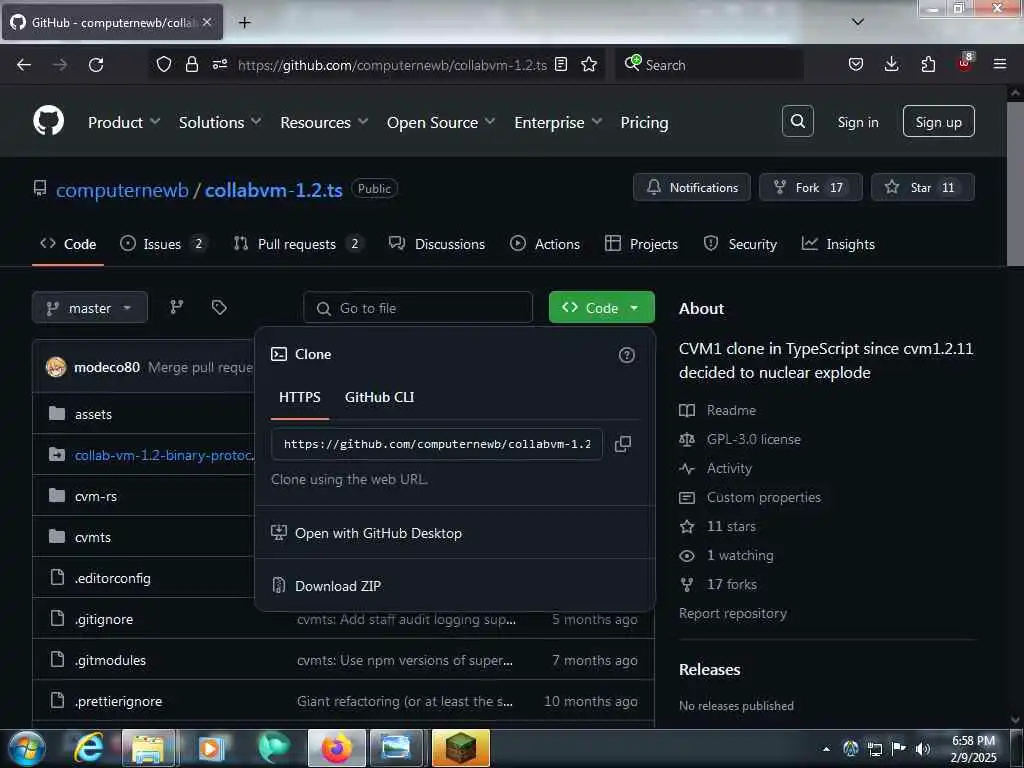Open Security tab
This screenshot has height=768, width=1024.
click(x=740, y=244)
